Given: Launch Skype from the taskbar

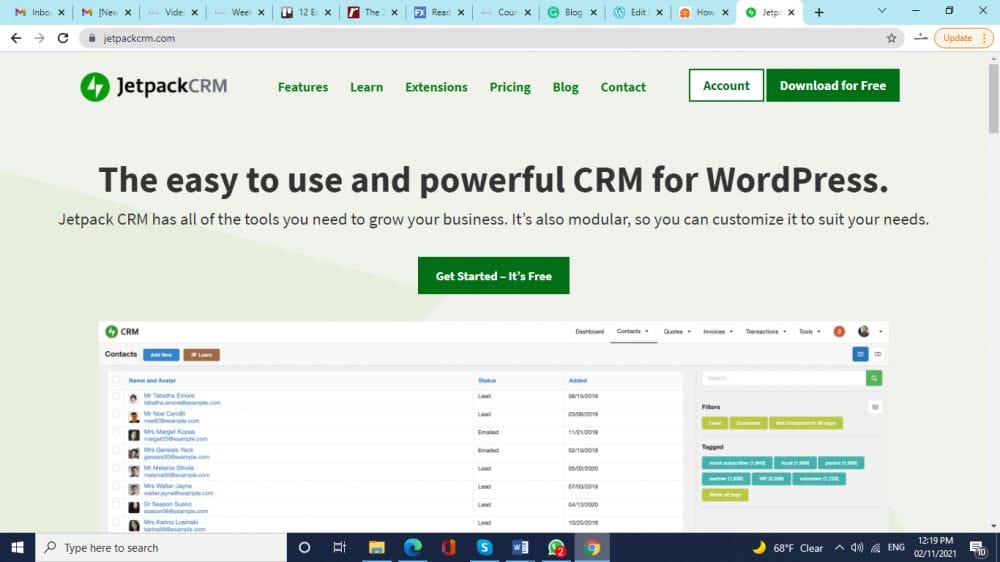Looking at the screenshot, I should pos(484,547).
